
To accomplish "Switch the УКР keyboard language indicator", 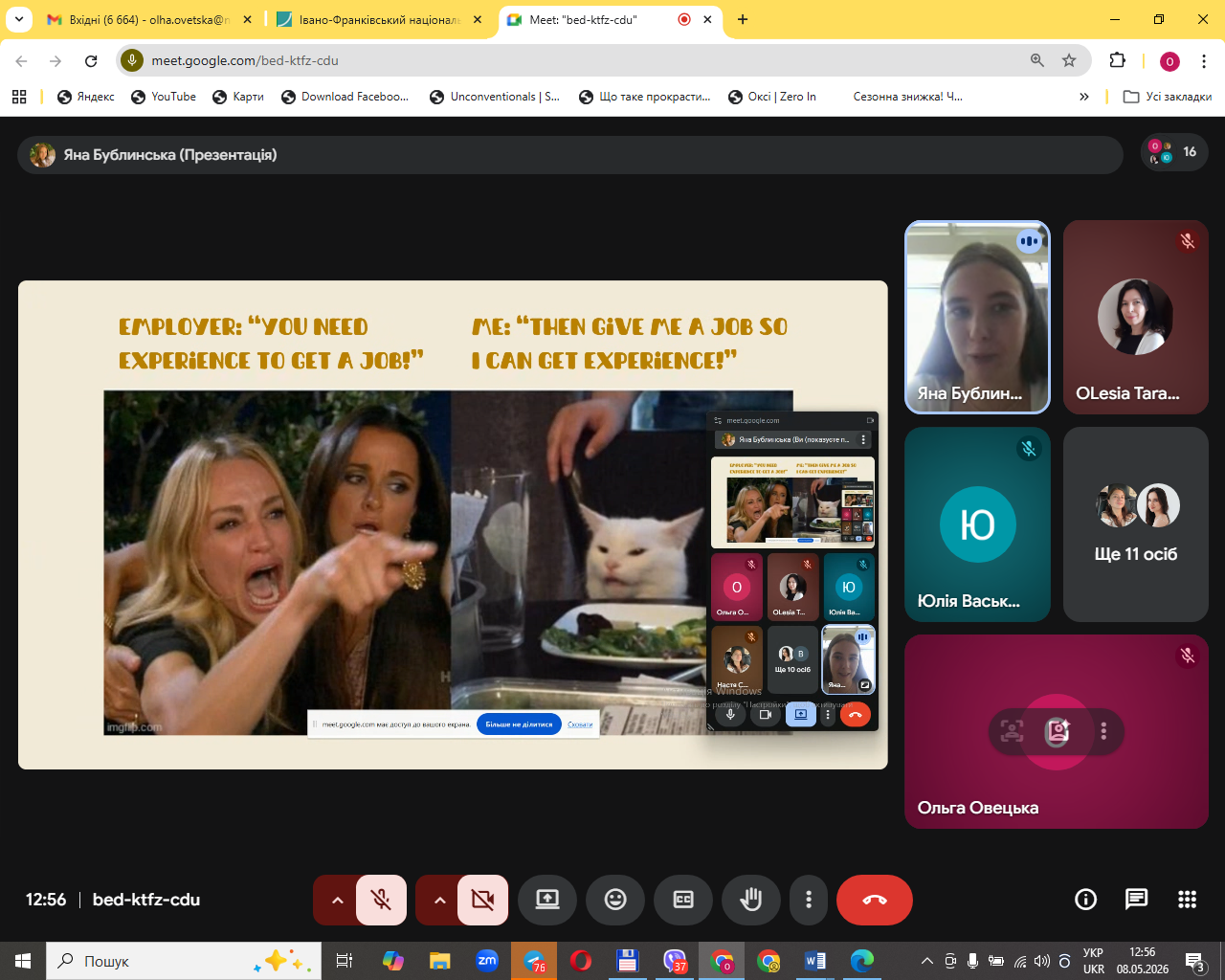I will pos(1093,961).
